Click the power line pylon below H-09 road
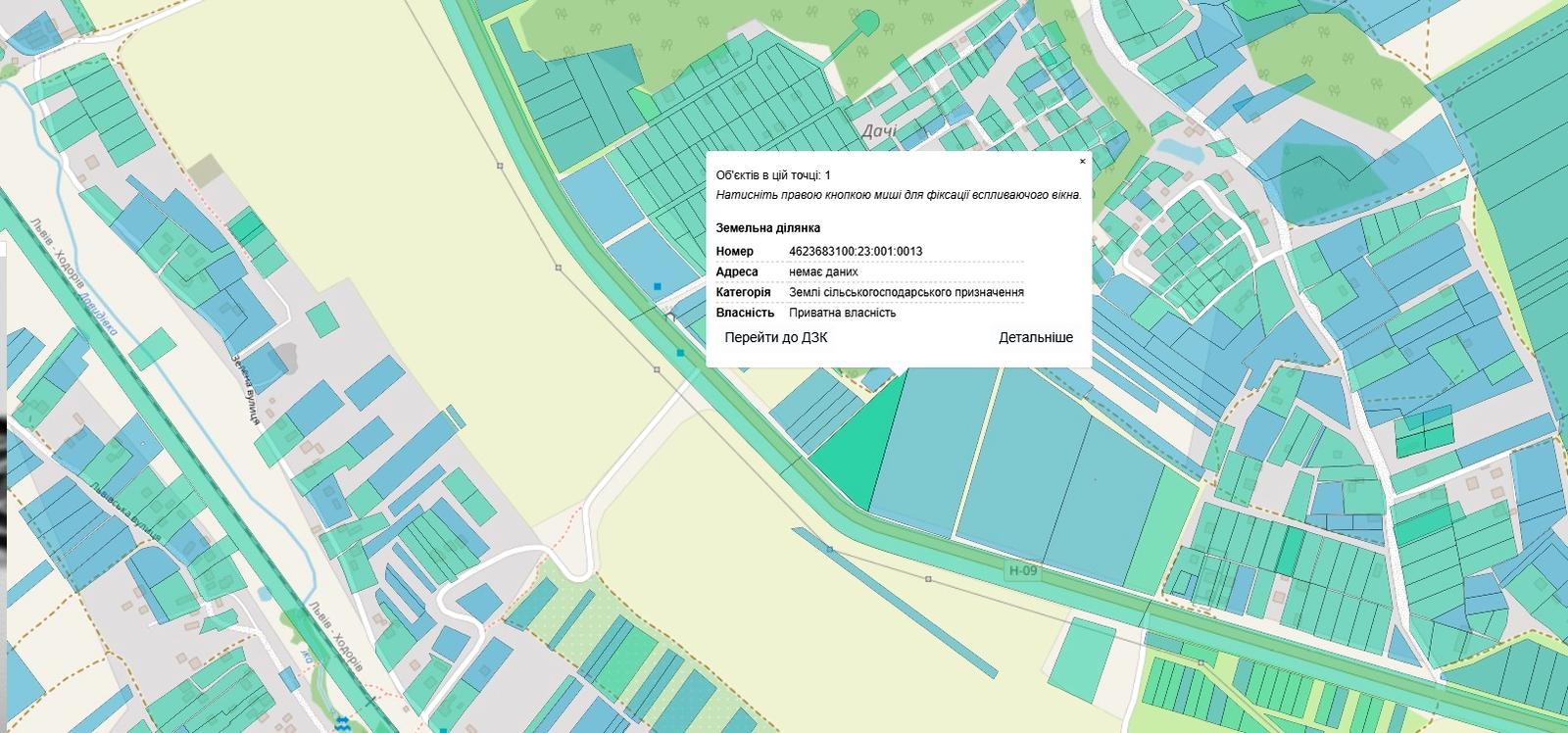1568x733 pixels. tap(929, 579)
